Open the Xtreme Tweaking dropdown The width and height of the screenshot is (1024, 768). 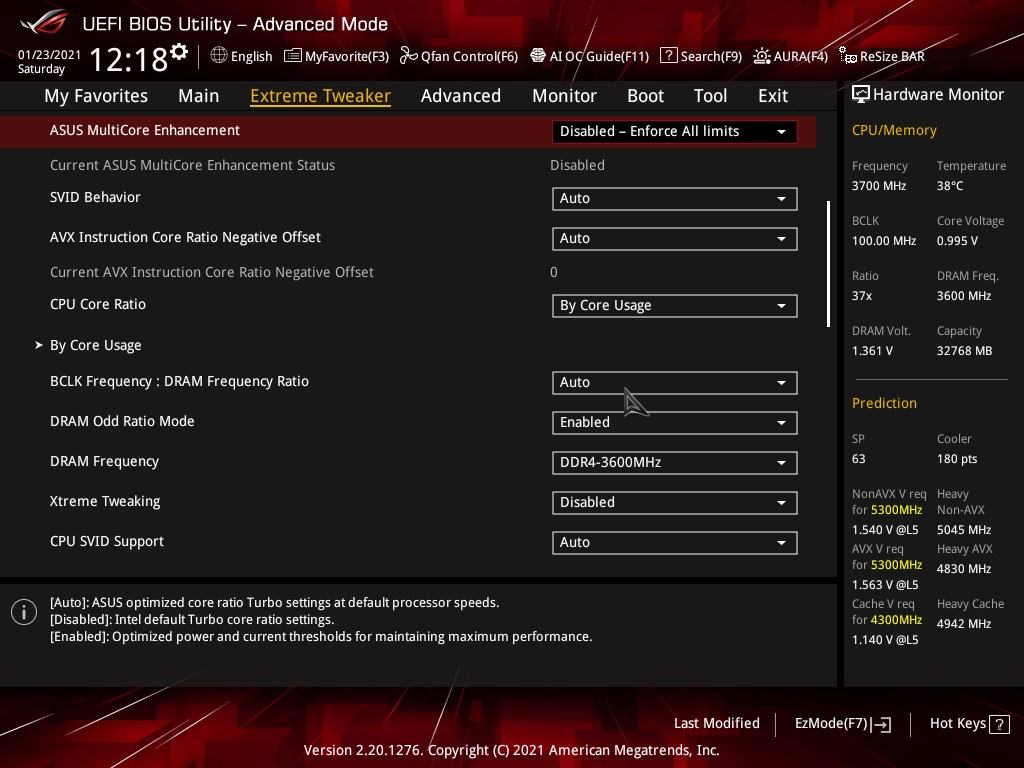coord(675,502)
